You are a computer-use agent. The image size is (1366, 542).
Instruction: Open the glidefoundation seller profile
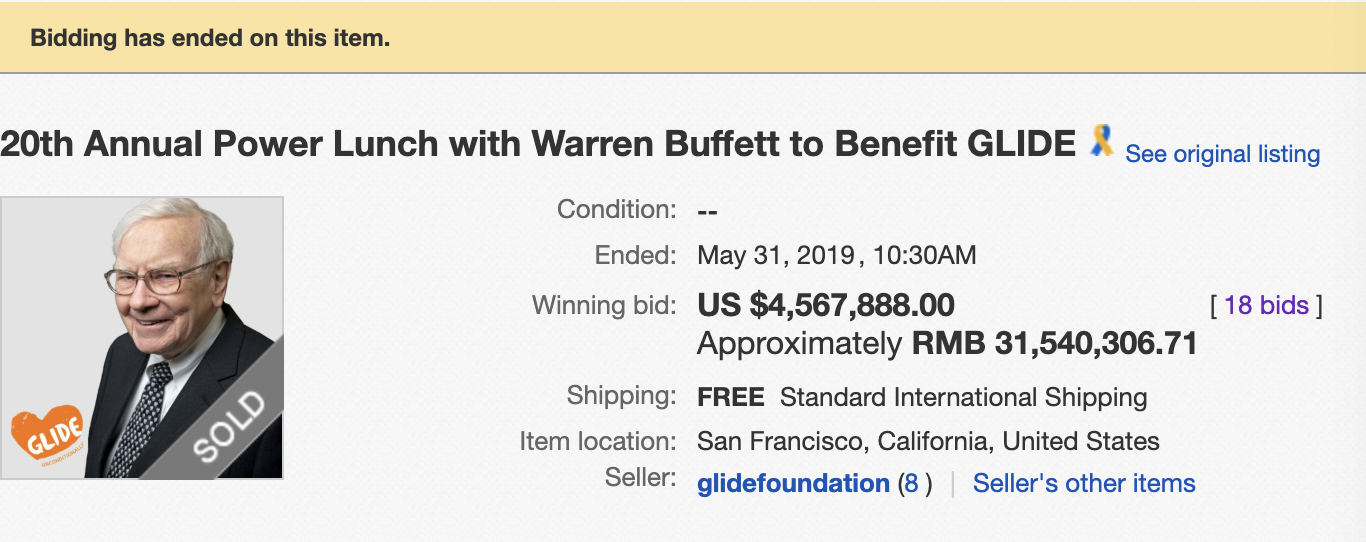(793, 484)
